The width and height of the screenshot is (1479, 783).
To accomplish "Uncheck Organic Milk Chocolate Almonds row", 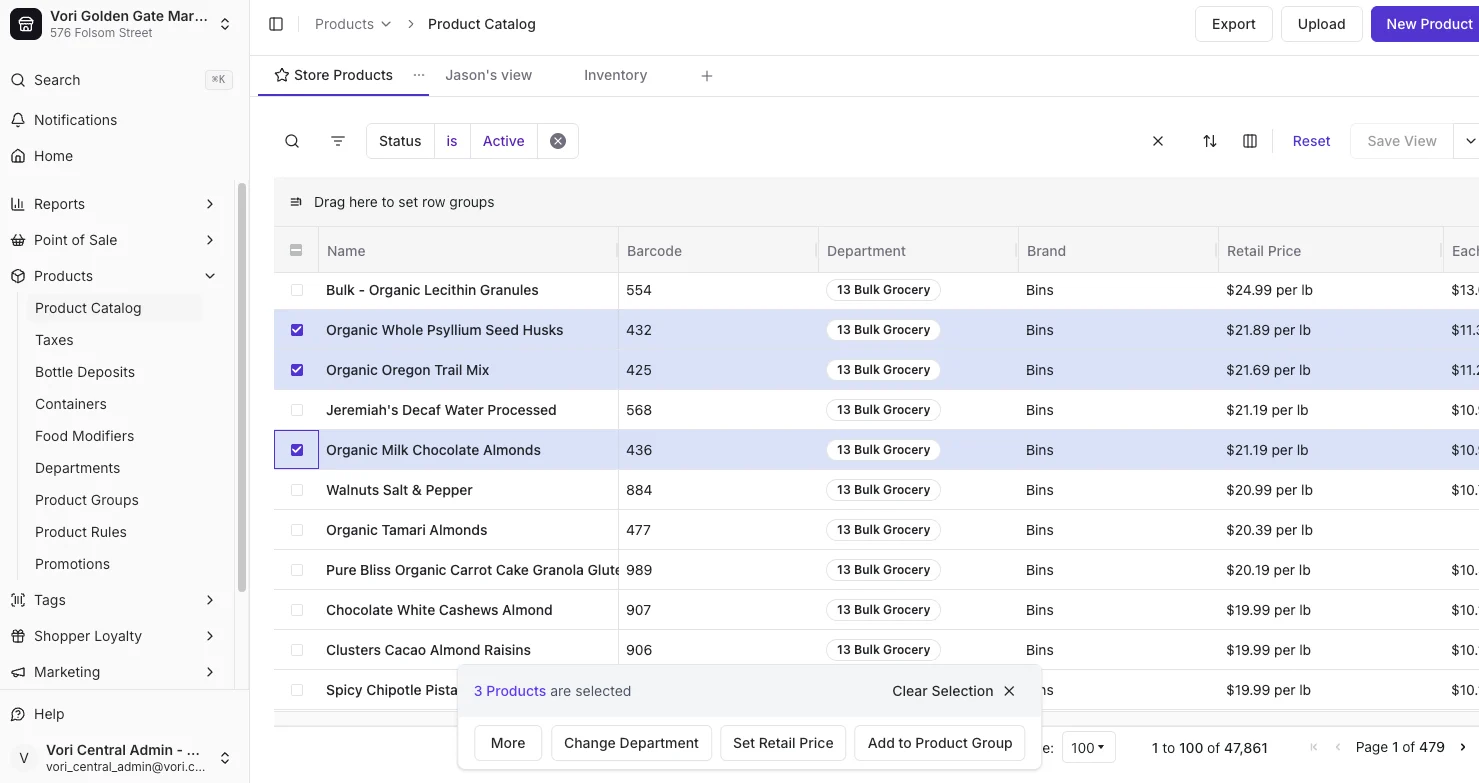I will click(x=296, y=450).
